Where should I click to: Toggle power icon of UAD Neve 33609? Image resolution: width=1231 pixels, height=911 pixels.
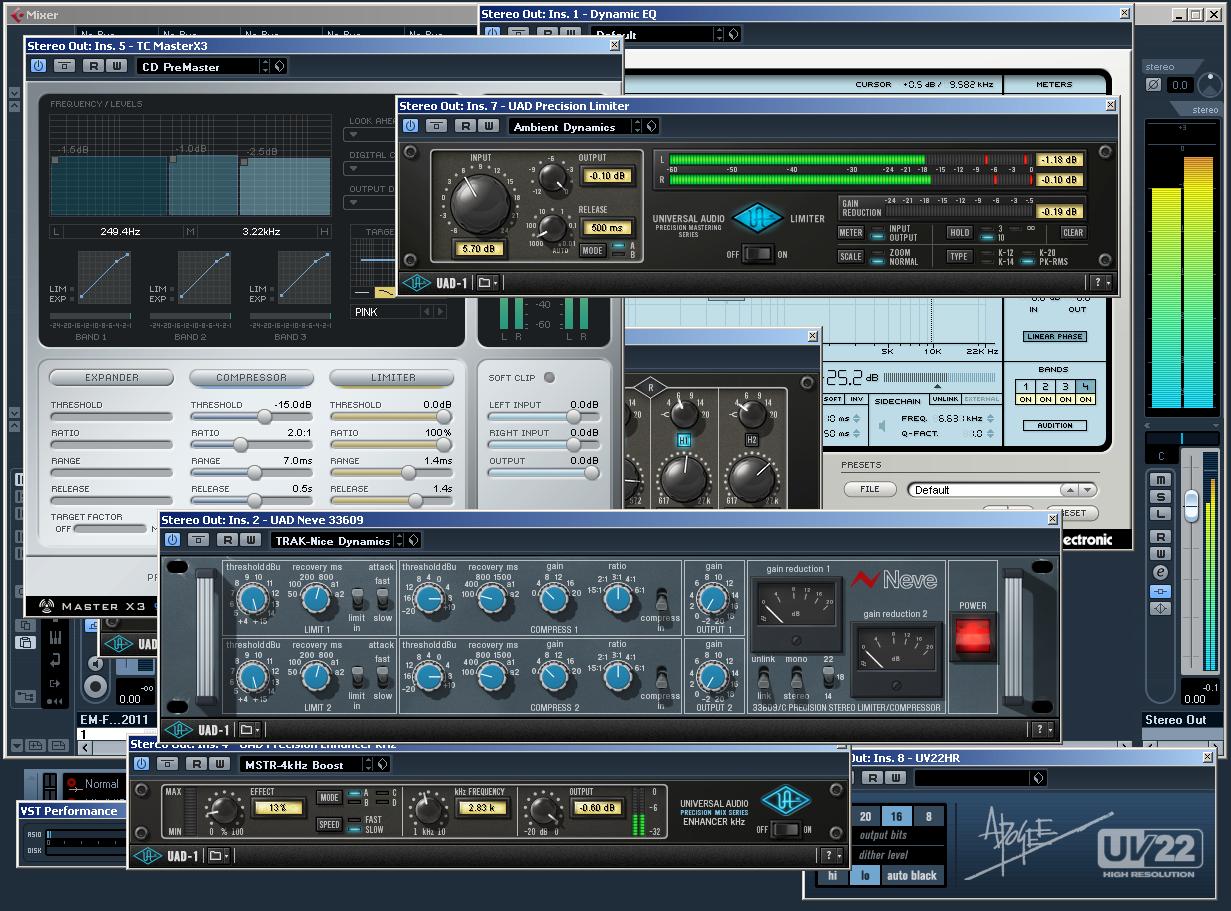coord(172,540)
